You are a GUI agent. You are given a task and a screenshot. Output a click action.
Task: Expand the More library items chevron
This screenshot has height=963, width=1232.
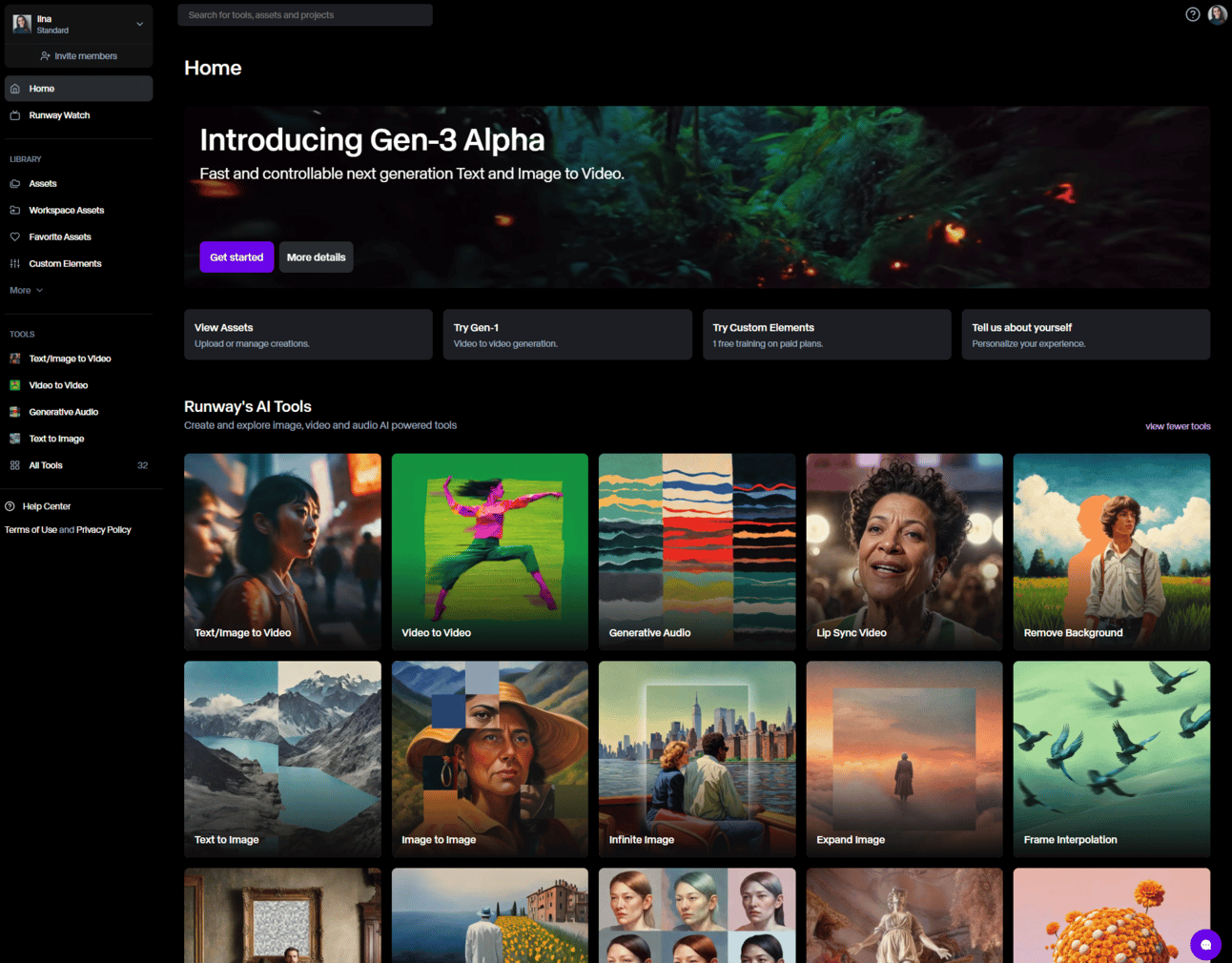tap(39, 291)
